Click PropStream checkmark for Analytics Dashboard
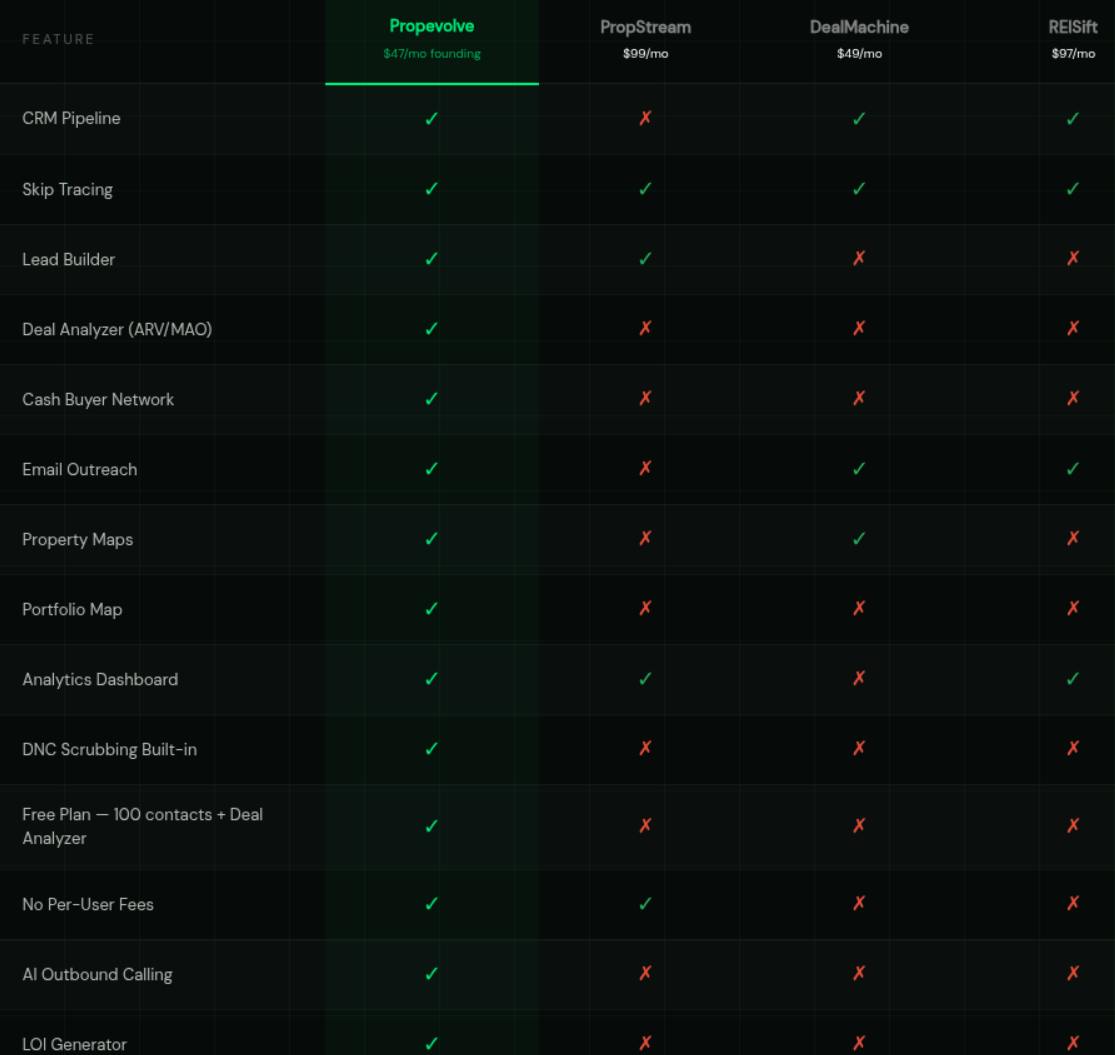This screenshot has width=1115, height=1055. tap(645, 679)
